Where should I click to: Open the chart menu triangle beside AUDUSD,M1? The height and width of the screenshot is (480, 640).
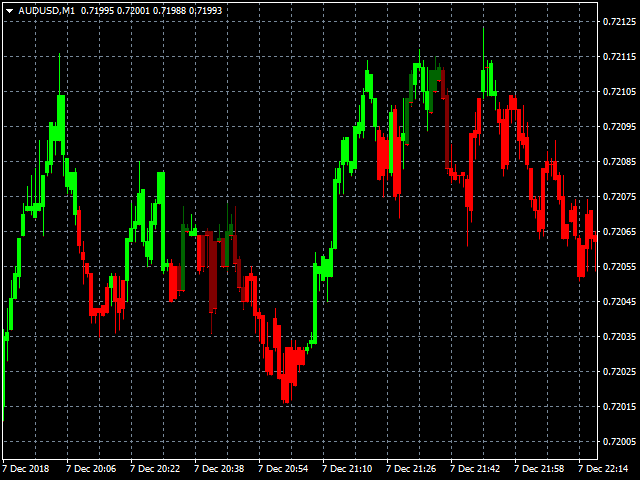(10, 11)
